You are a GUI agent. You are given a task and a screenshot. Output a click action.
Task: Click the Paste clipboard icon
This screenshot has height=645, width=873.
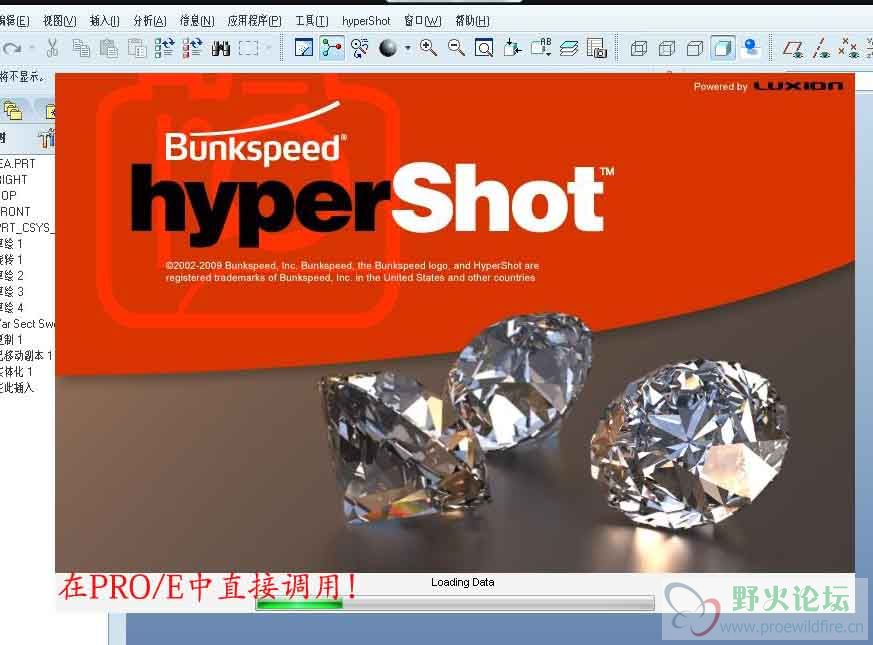click(109, 48)
